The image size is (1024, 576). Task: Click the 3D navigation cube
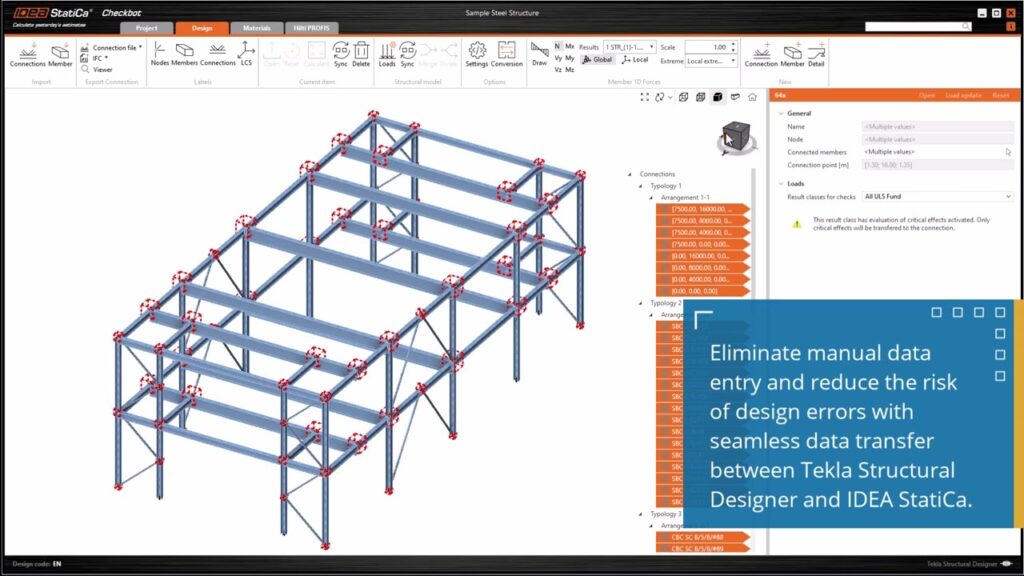point(737,137)
